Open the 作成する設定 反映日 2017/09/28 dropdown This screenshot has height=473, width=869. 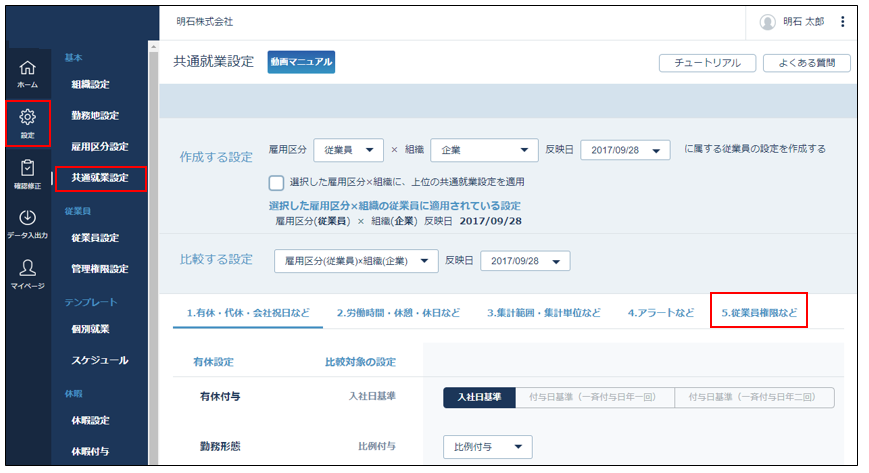pyautogui.click(x=625, y=150)
